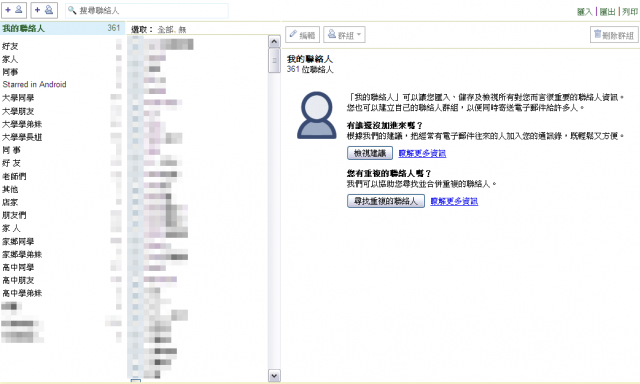The width and height of the screenshot is (640, 384).
Task: Open the 大學學弟妹 group
Action: pyautogui.click(x=22, y=124)
